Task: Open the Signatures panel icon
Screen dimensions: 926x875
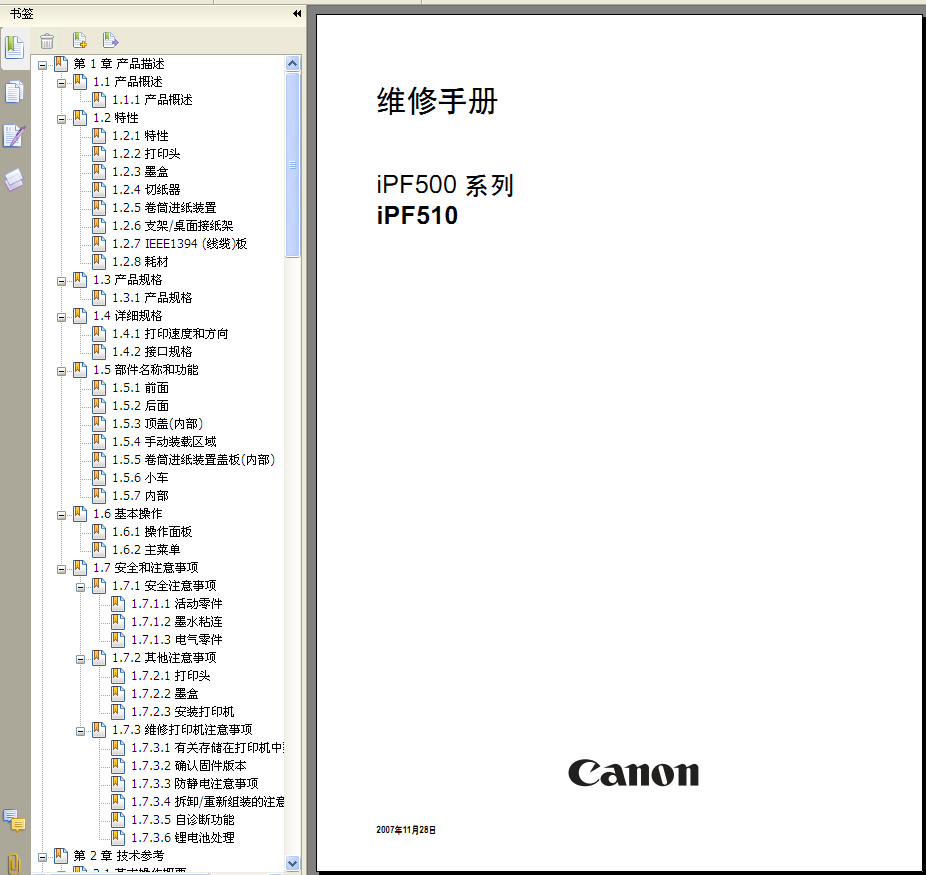Action: [14, 136]
